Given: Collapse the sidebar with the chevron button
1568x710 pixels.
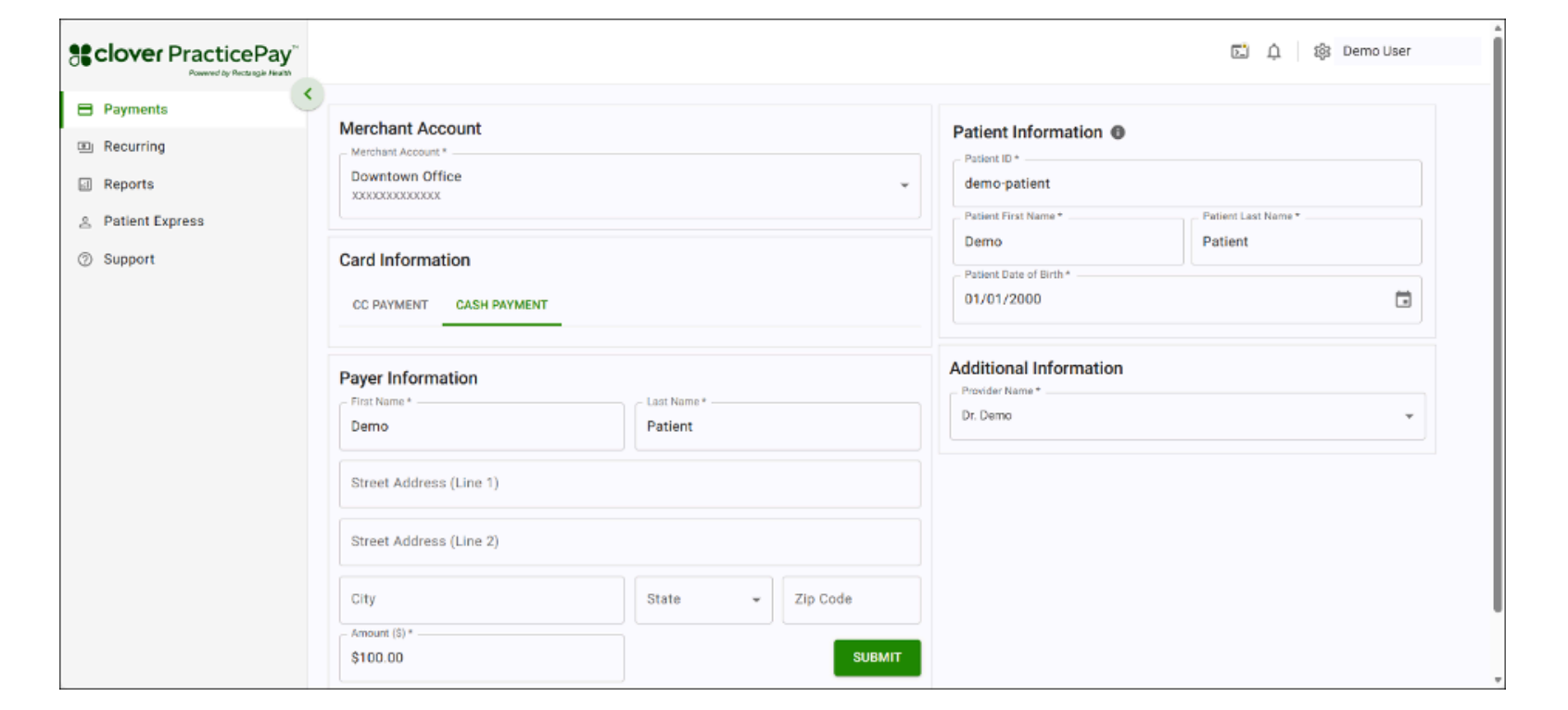Looking at the screenshot, I should coord(306,94).
